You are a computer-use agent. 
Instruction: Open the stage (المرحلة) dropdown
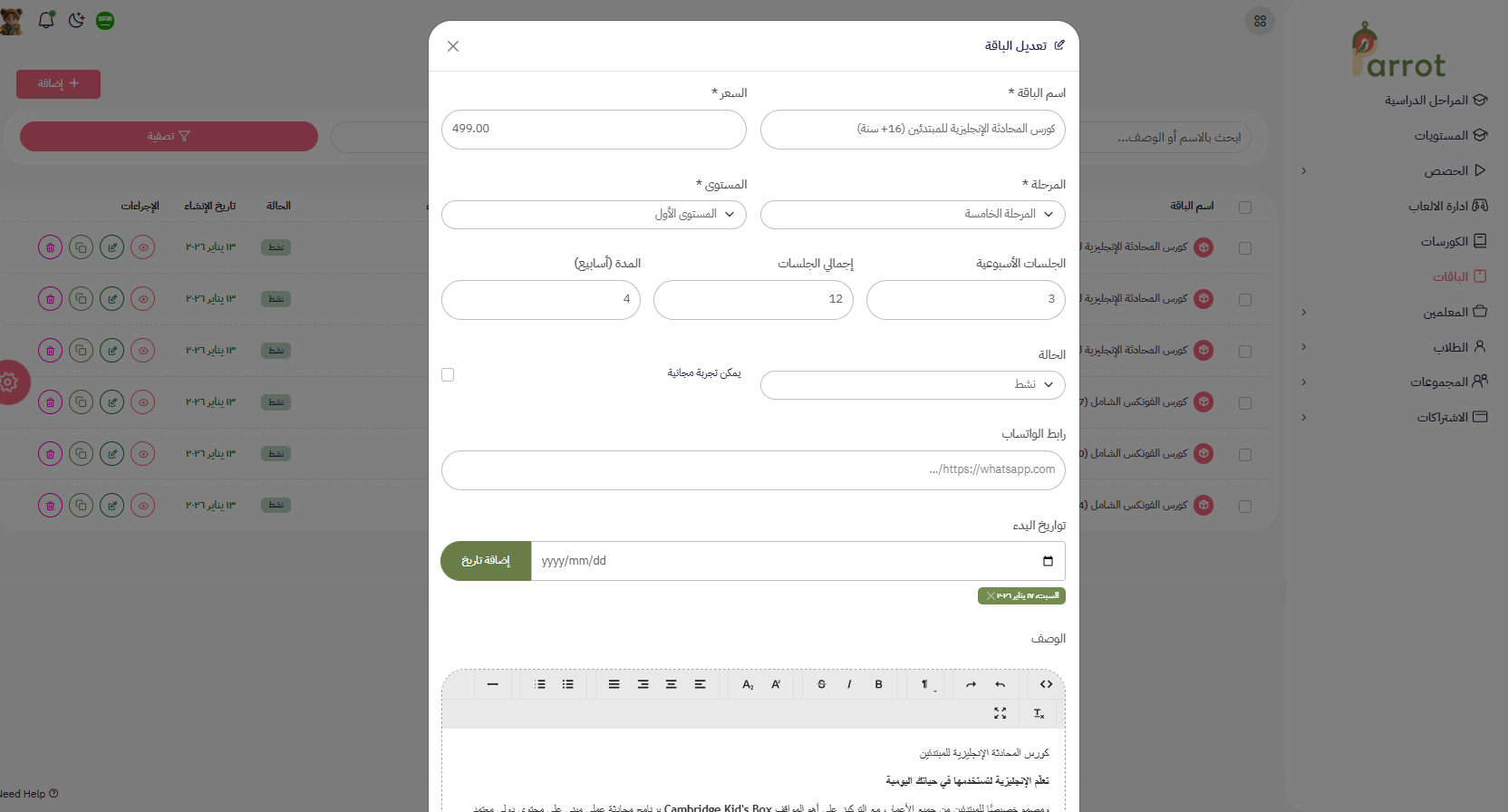[x=913, y=215]
